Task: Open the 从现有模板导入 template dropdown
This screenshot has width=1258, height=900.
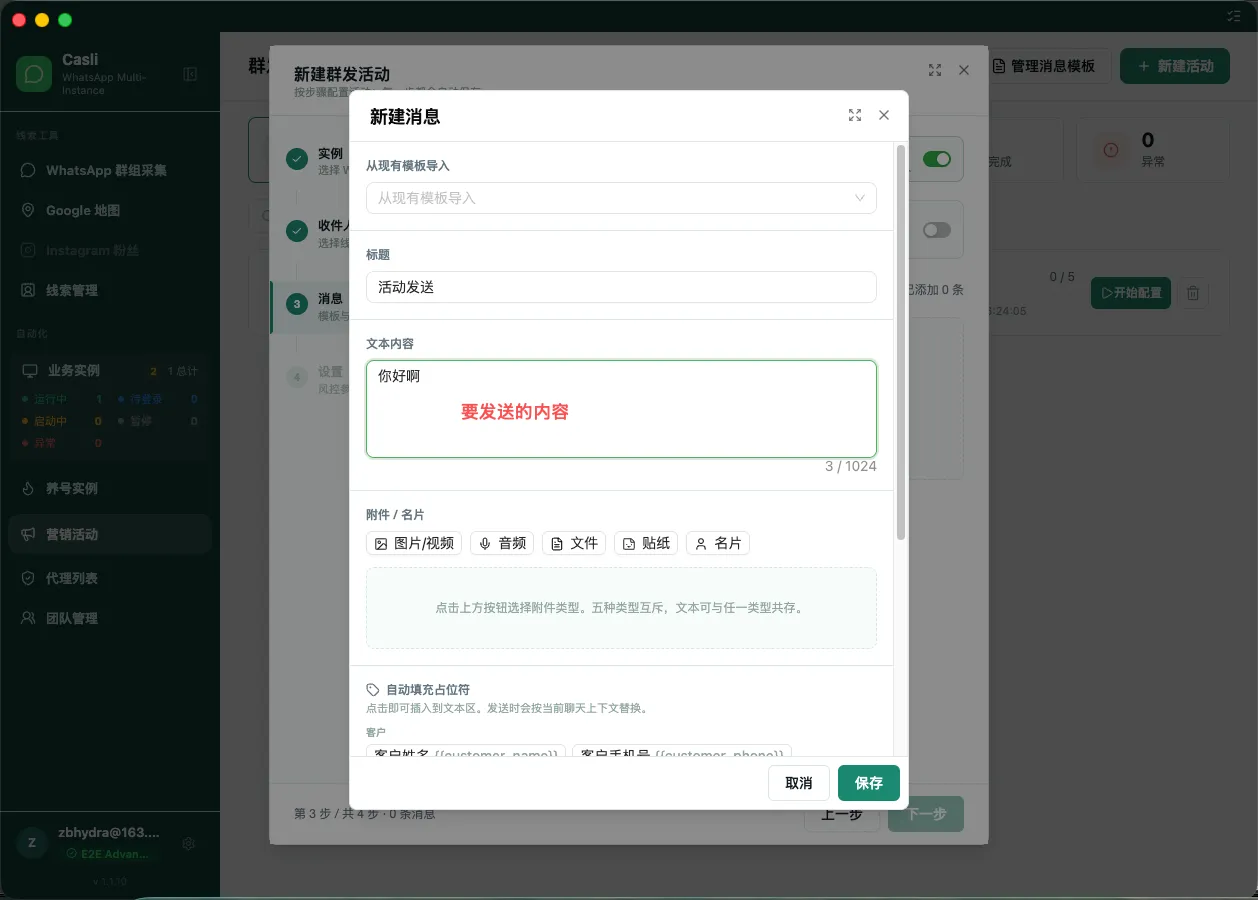Action: (x=621, y=198)
